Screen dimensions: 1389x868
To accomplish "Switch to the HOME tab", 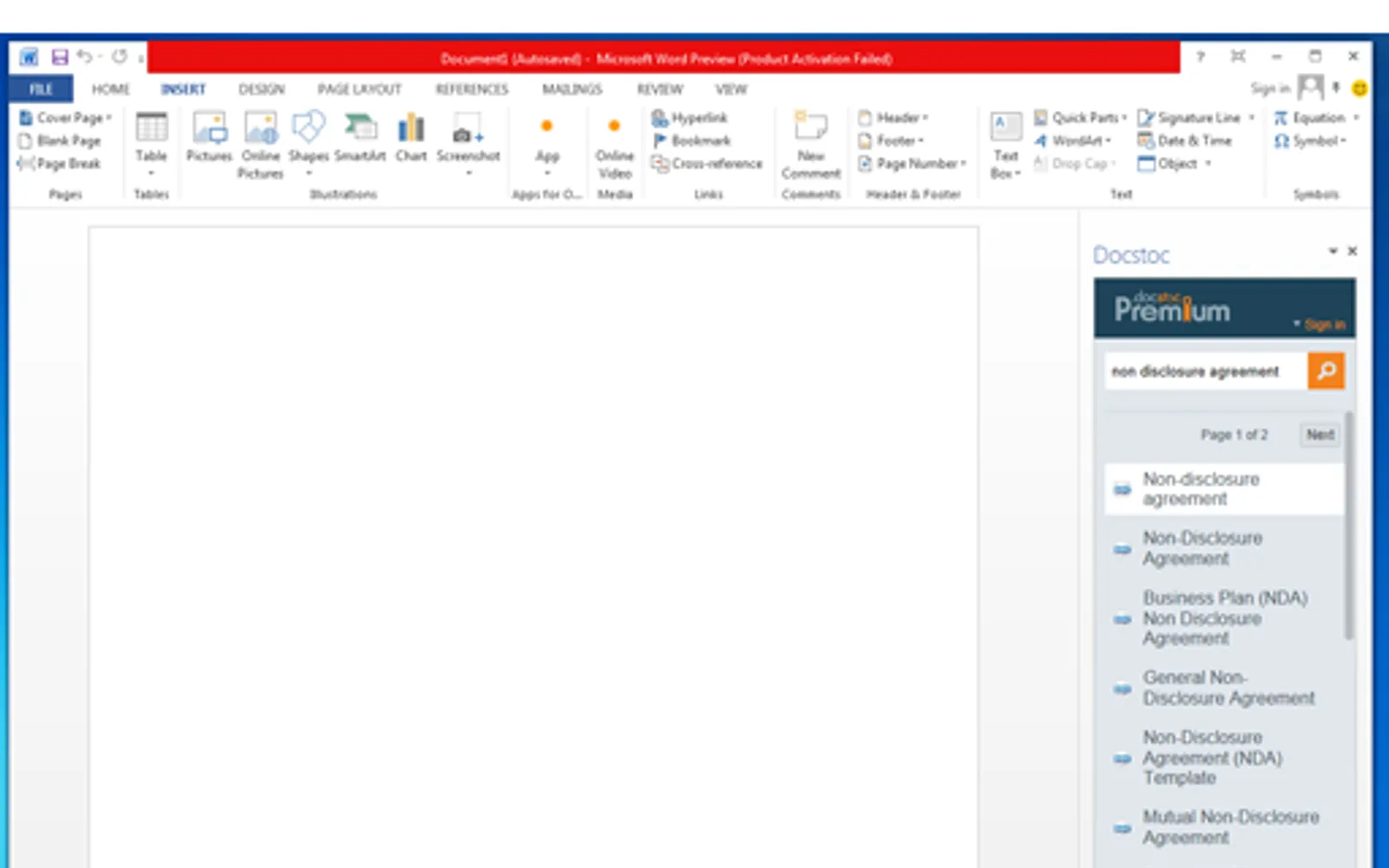I will [110, 89].
